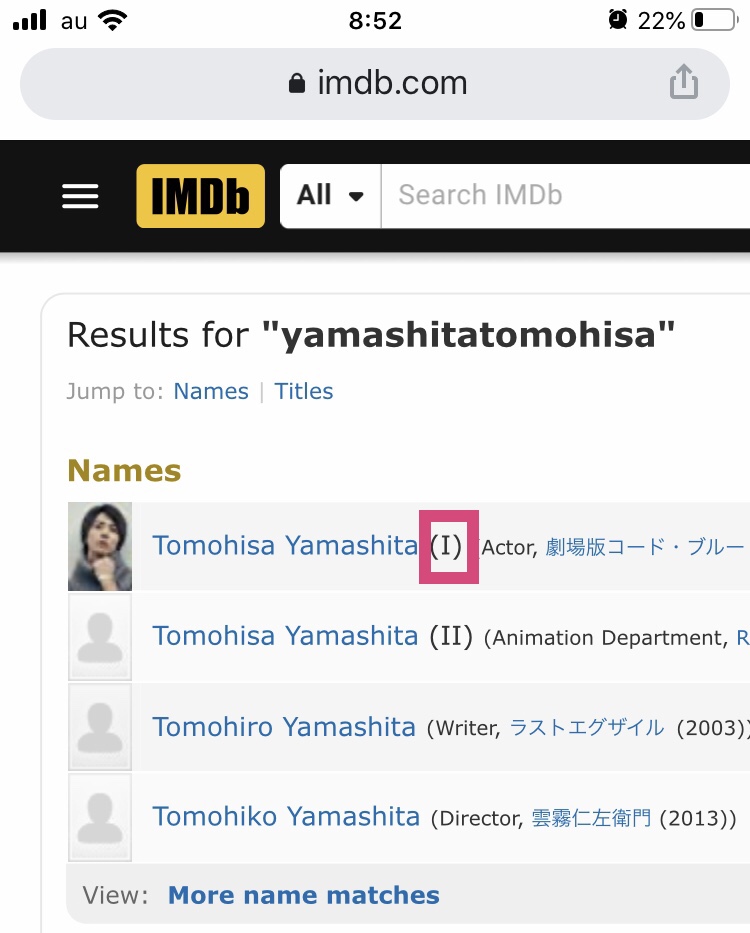Tap the browser share icon
Viewport: 750px width, 933px height.
pos(684,82)
